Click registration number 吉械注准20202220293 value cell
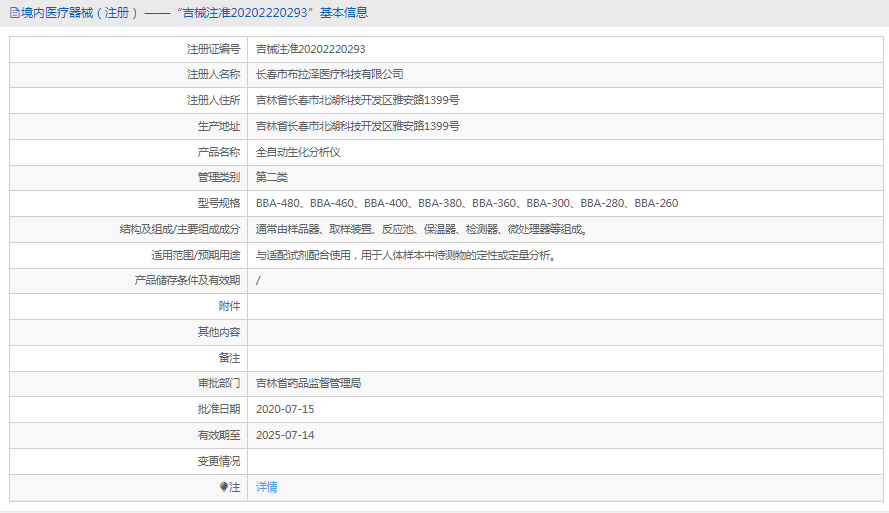This screenshot has width=889, height=513. [x=310, y=49]
